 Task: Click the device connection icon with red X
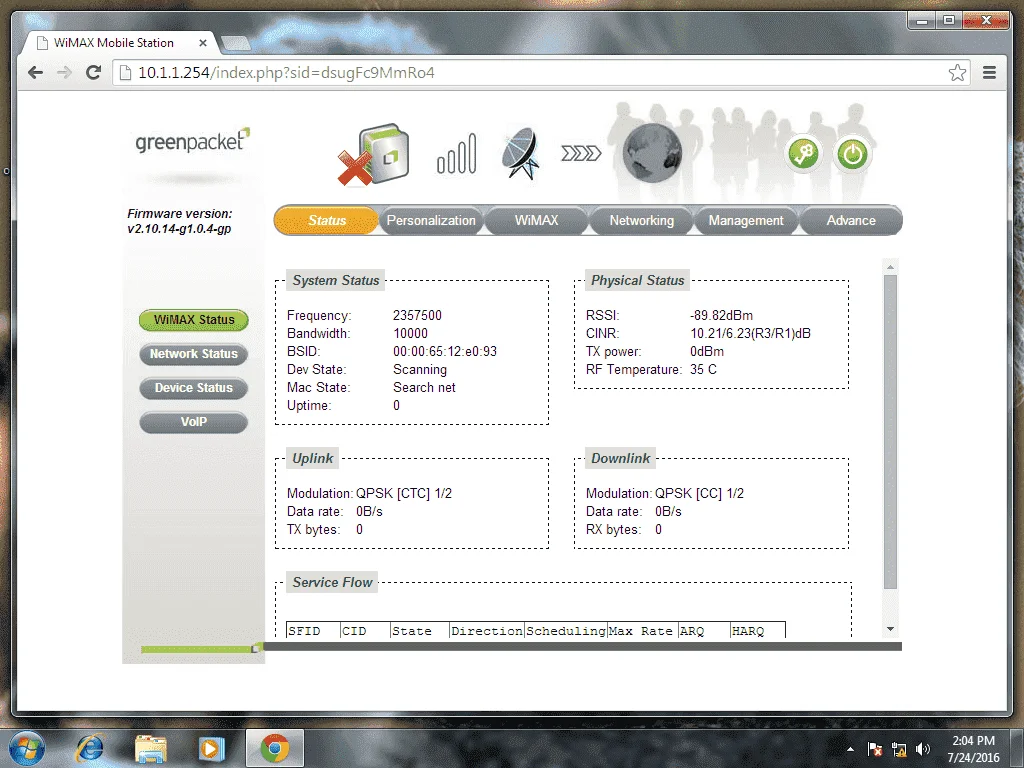[x=374, y=155]
